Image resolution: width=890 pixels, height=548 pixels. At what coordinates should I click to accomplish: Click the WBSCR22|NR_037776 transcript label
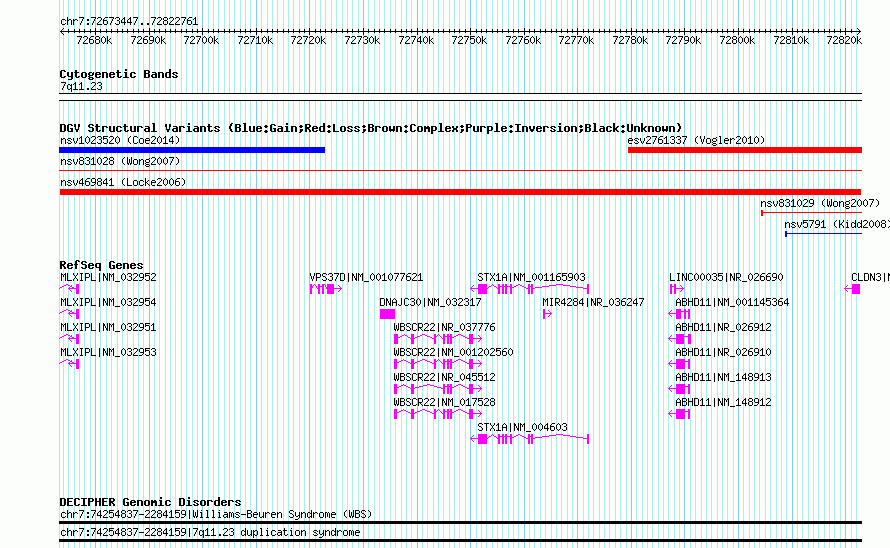point(444,328)
